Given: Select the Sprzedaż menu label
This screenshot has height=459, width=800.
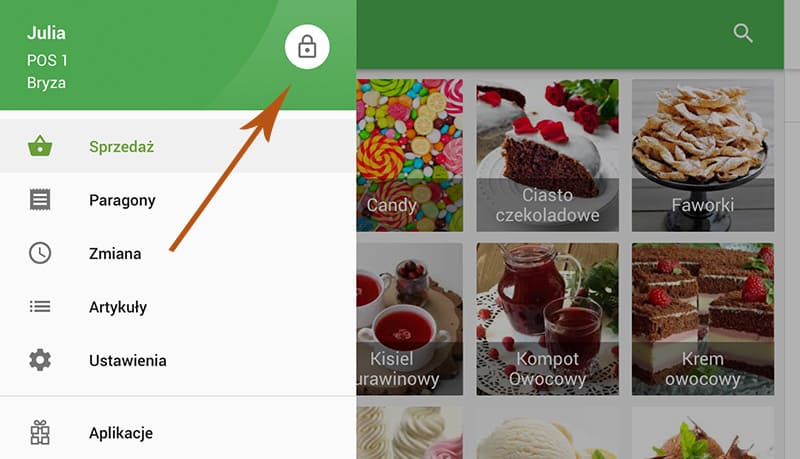Looking at the screenshot, I should pos(121,147).
